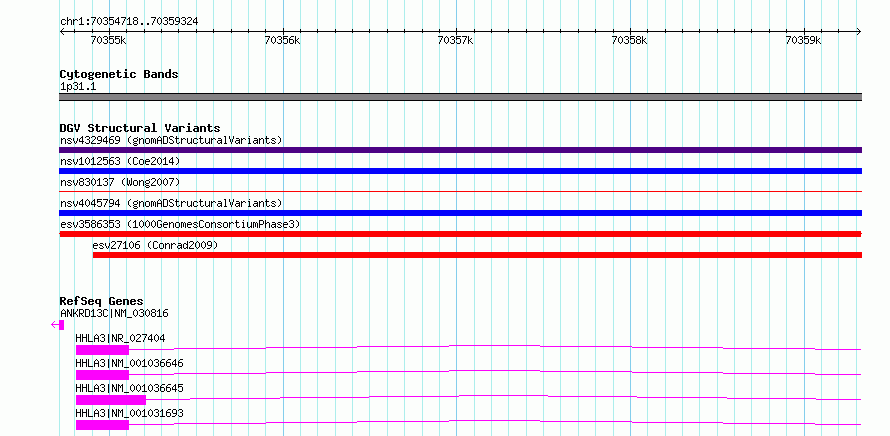Click the HHLA3 NR_027404 magenta exon block
The image size is (890, 436).
102,350
